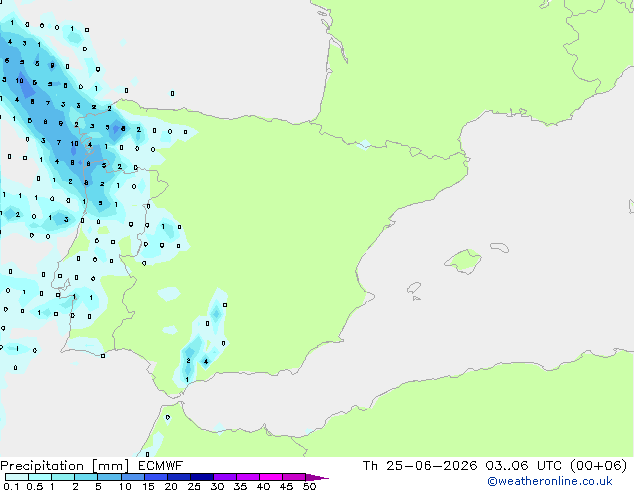Click the 0.5–1 mm legend swatch
Image resolution: width=634 pixels, height=490 pixels.
tap(40, 477)
